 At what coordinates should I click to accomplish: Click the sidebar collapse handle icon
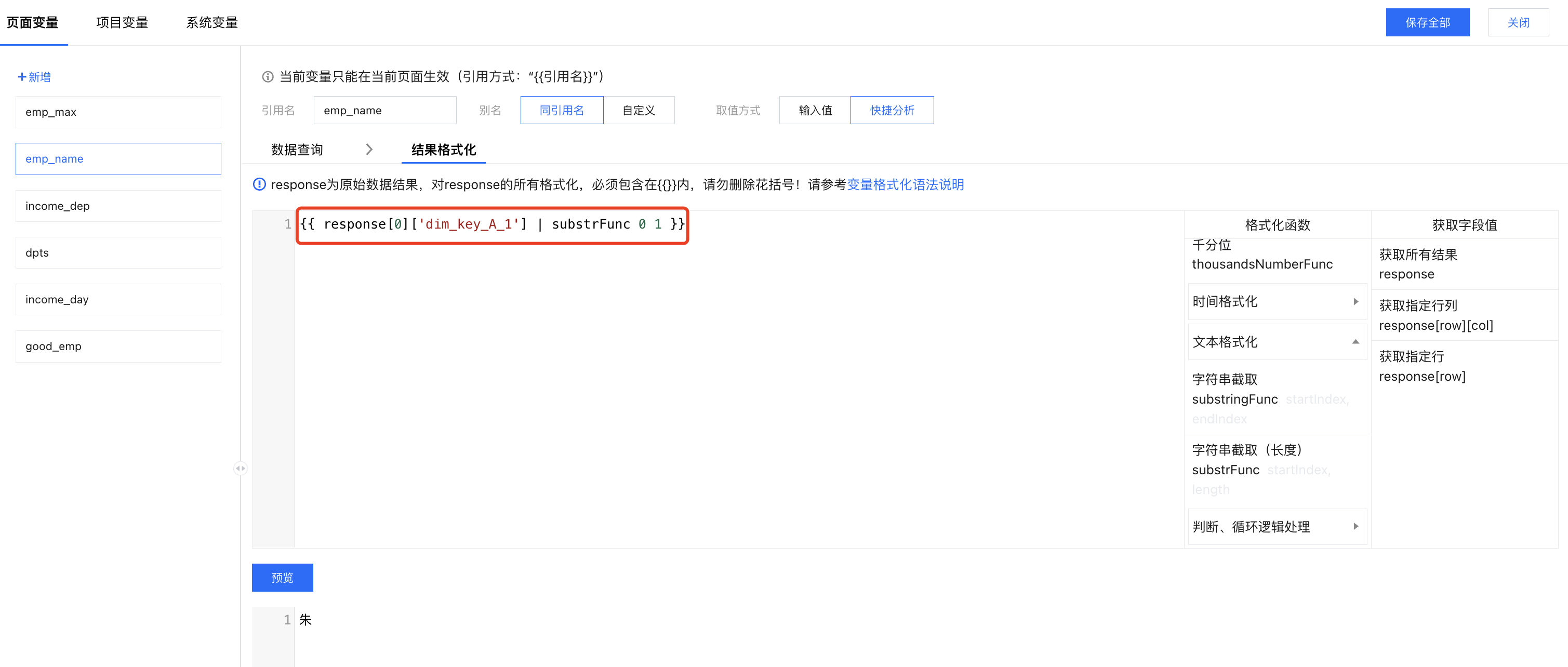click(241, 468)
